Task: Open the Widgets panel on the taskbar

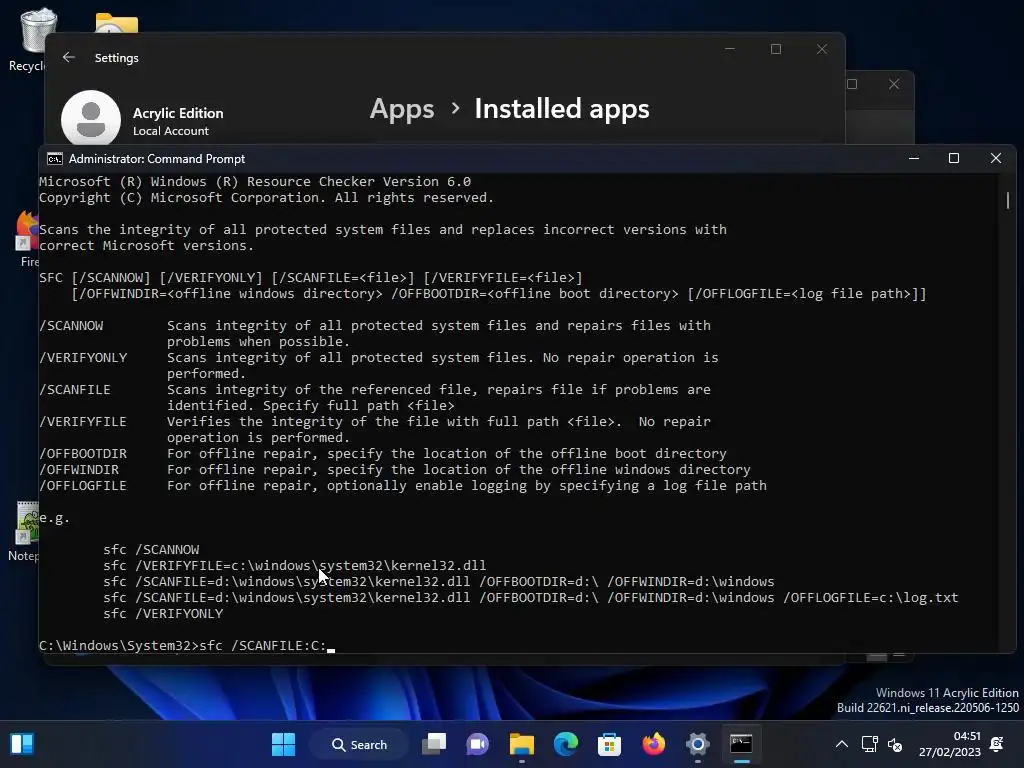Action: point(22,744)
